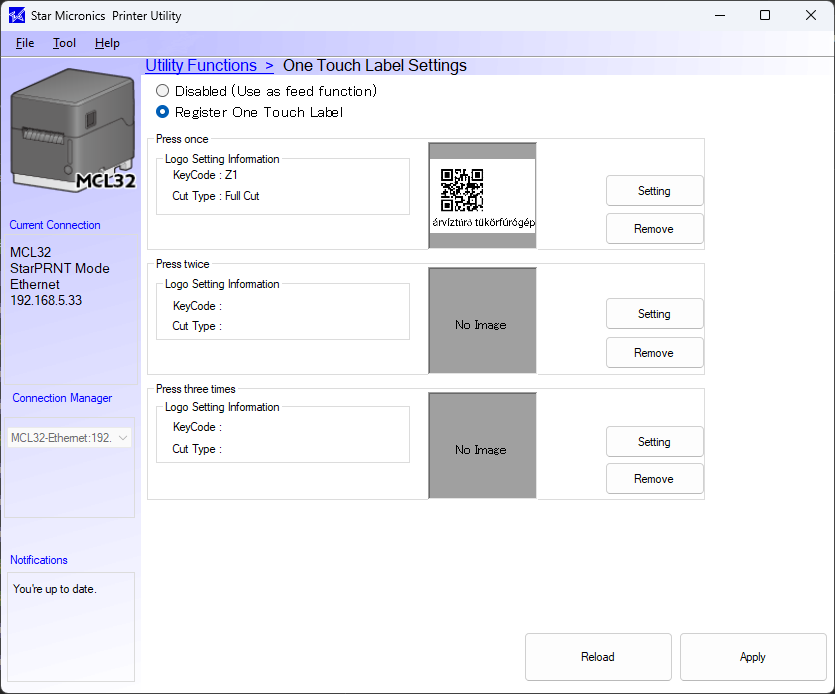835x694 pixels.
Task: Reload the label settings
Action: point(598,657)
